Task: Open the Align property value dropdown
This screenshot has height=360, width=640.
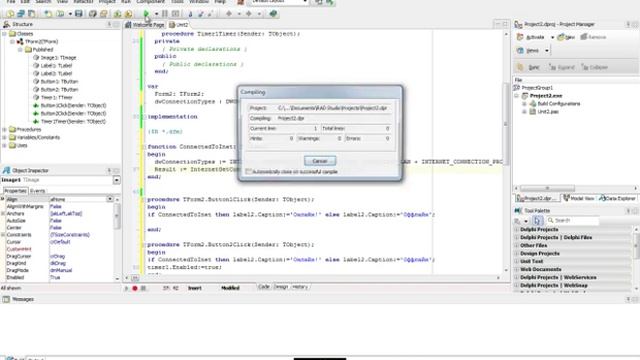Action: [x=110, y=199]
